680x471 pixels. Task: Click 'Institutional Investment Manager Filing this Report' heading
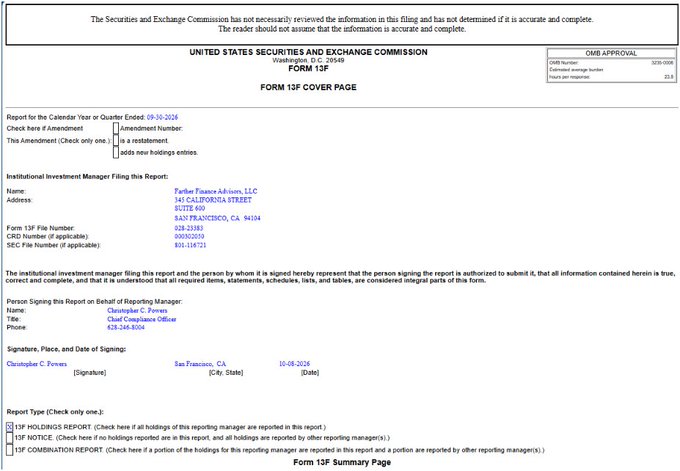[87, 177]
